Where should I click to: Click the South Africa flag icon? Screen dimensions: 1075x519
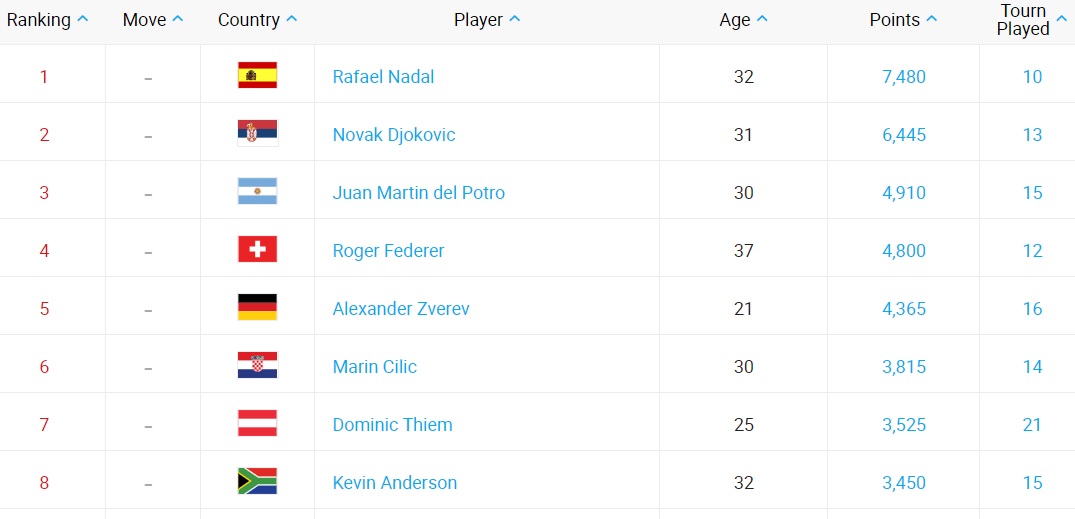[x=257, y=482]
